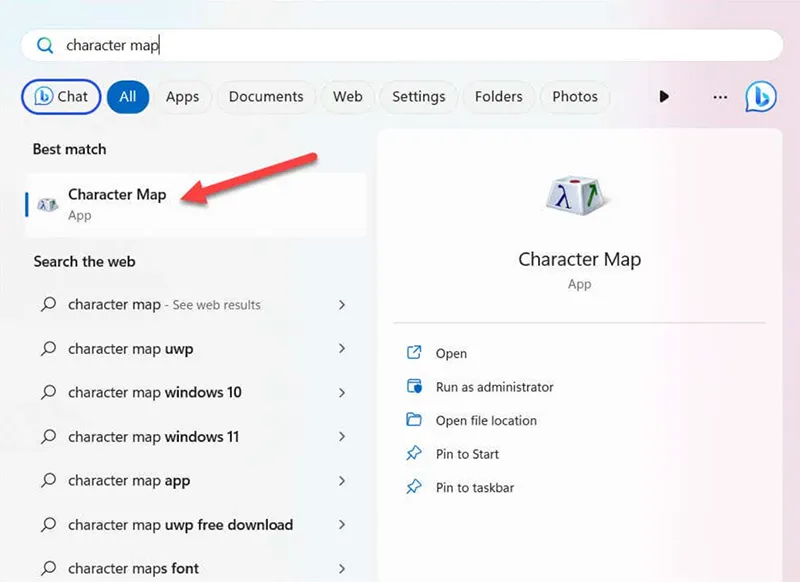Screen dimensions: 800x582
Task: Click the Pin to Start pin icon
Action: click(x=414, y=453)
